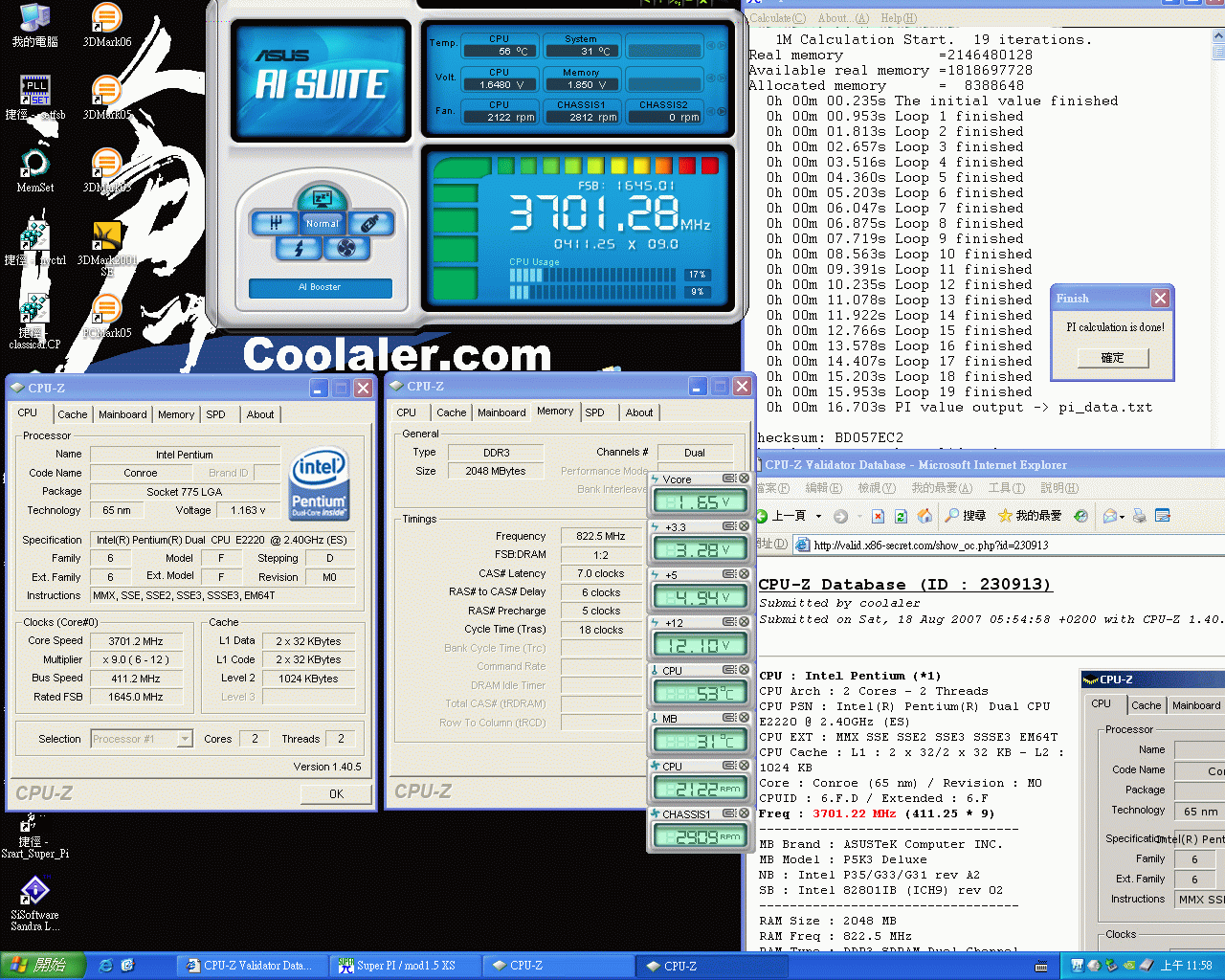
Task: Click the CAS# Latency value 7.0 clocks
Action: tap(600, 573)
